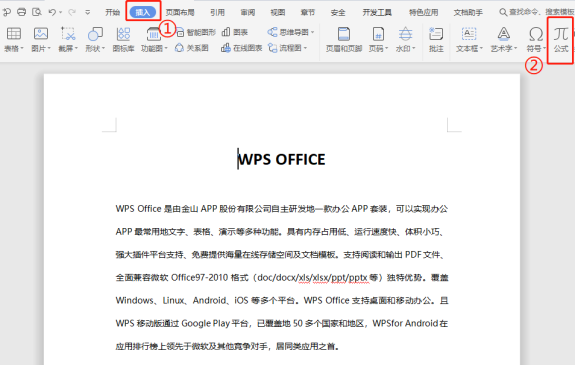Insert a 图表 chart

coord(235,32)
